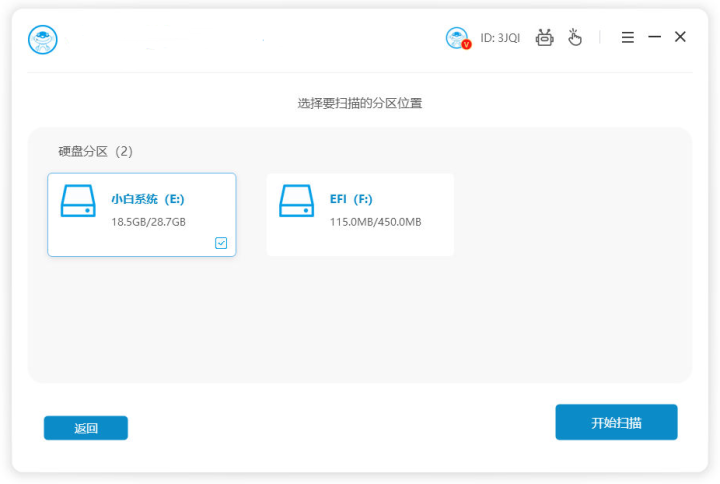Close the application window

680,37
